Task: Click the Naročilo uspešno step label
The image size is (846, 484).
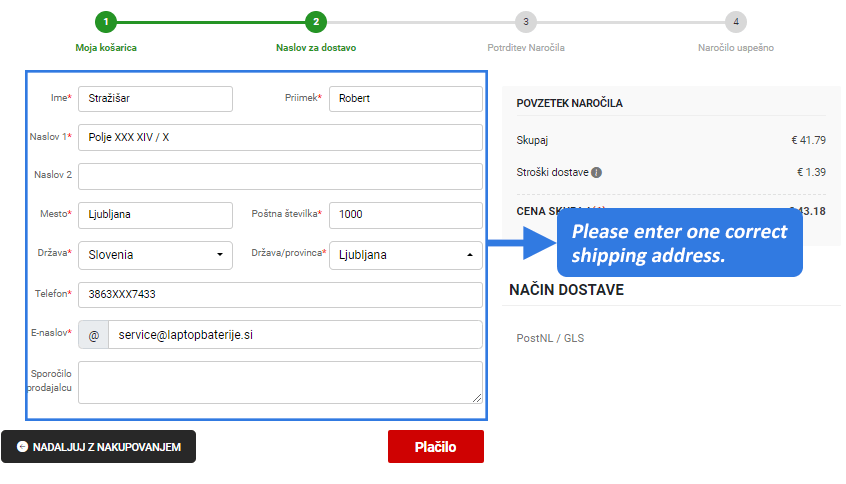Action: point(735,47)
